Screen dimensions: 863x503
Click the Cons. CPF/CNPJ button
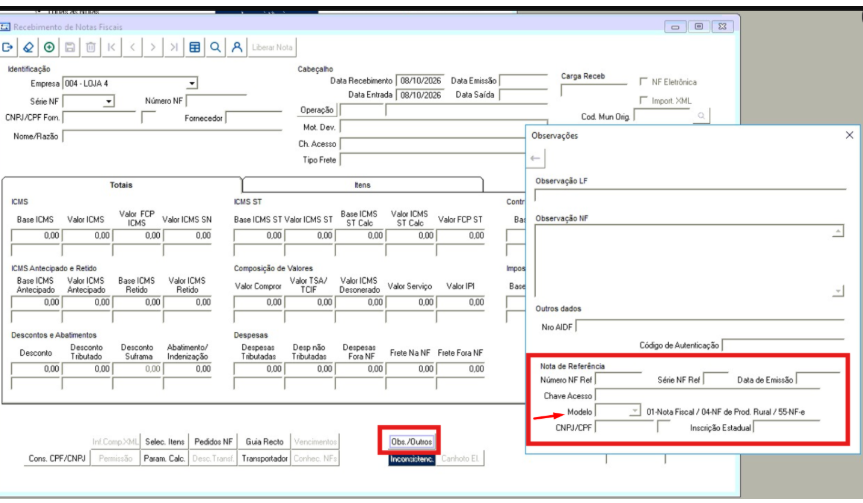tap(57, 458)
